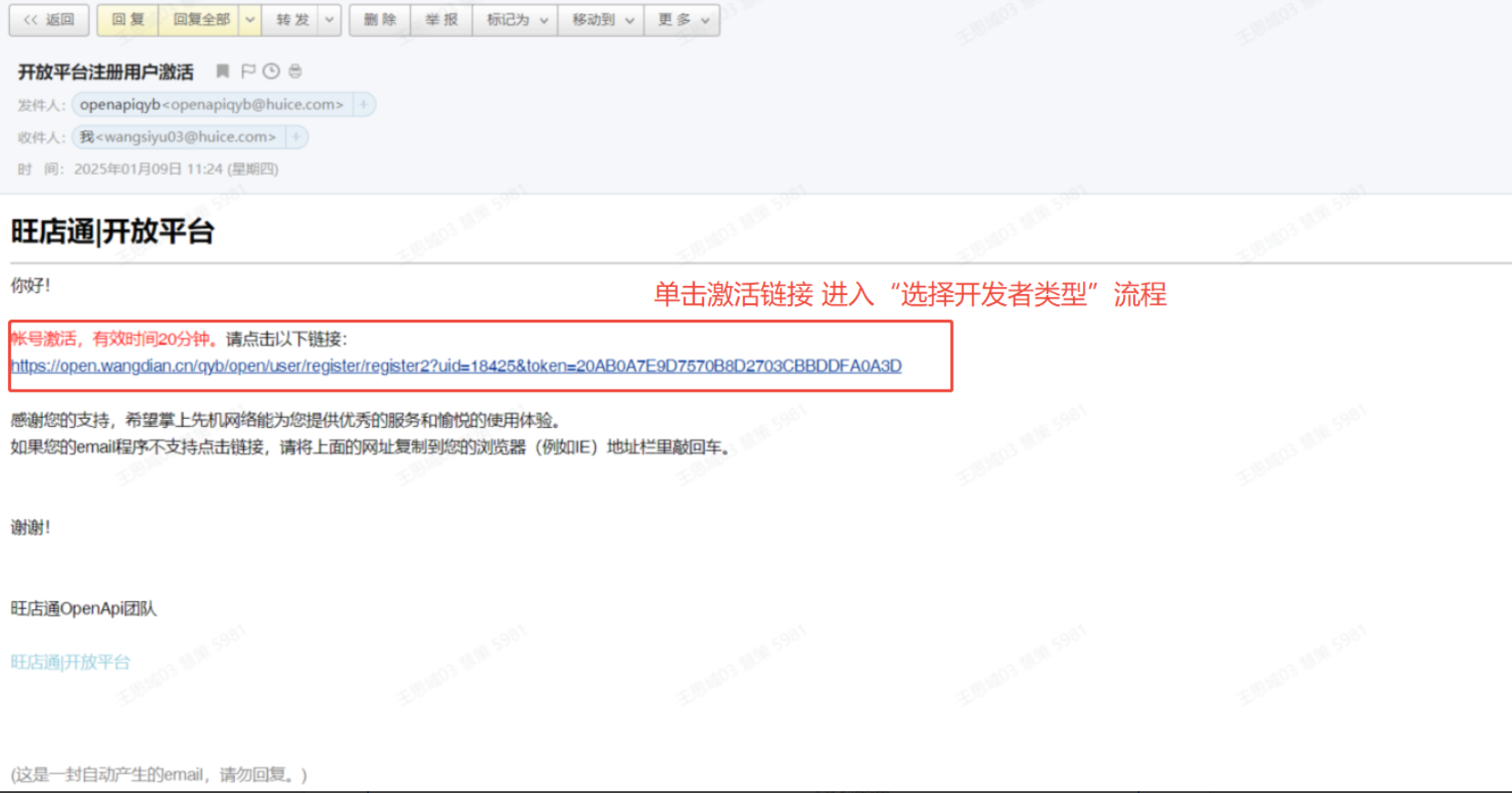Open the 移动到 dropdown
The width and height of the screenshot is (1512, 793).
point(601,20)
